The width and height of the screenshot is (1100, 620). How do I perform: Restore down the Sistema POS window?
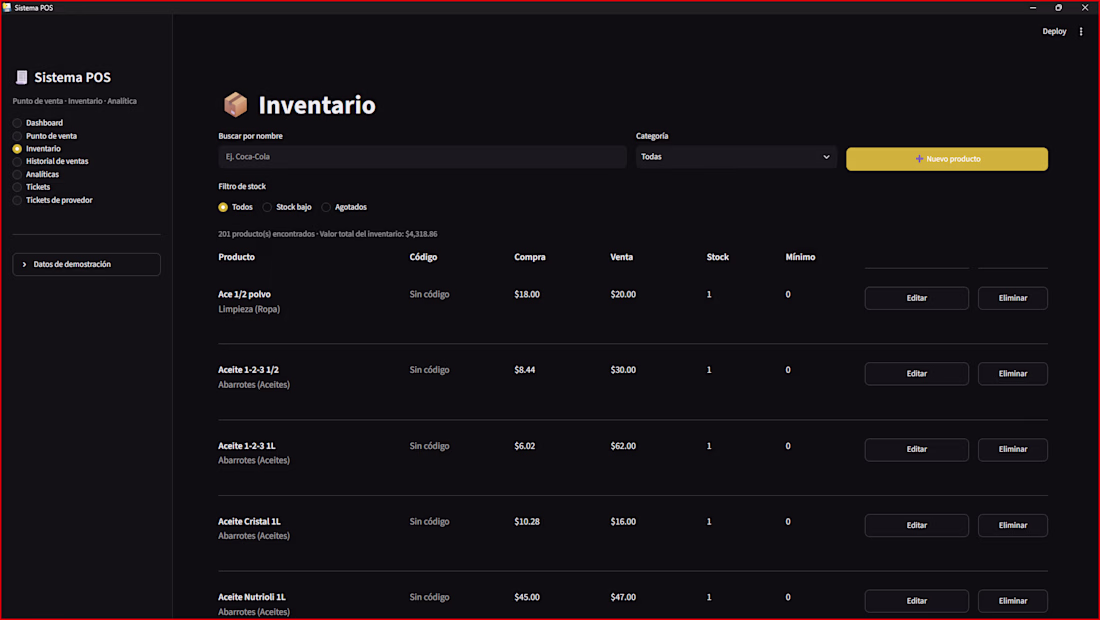pyautogui.click(x=1059, y=8)
